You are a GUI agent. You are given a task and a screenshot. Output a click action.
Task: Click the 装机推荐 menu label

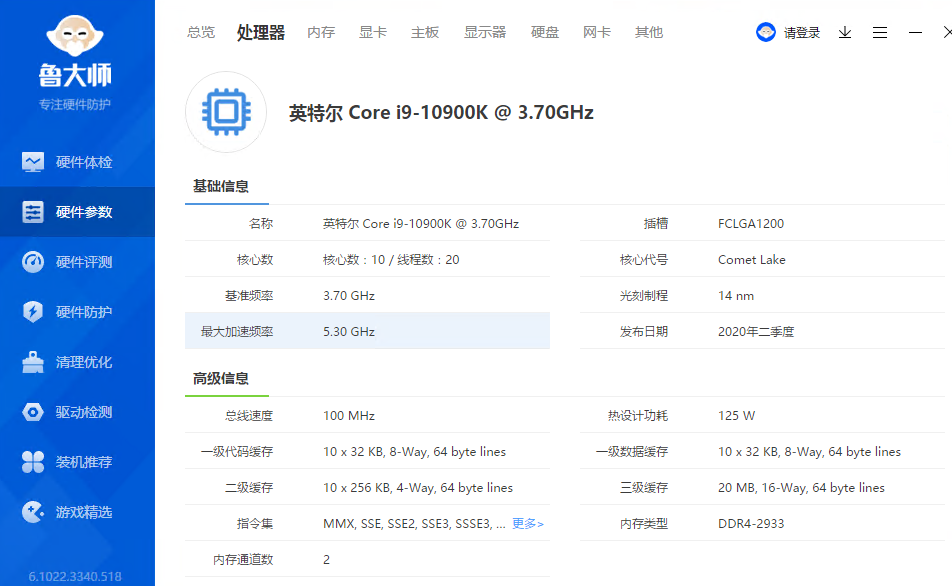[x=84, y=462]
